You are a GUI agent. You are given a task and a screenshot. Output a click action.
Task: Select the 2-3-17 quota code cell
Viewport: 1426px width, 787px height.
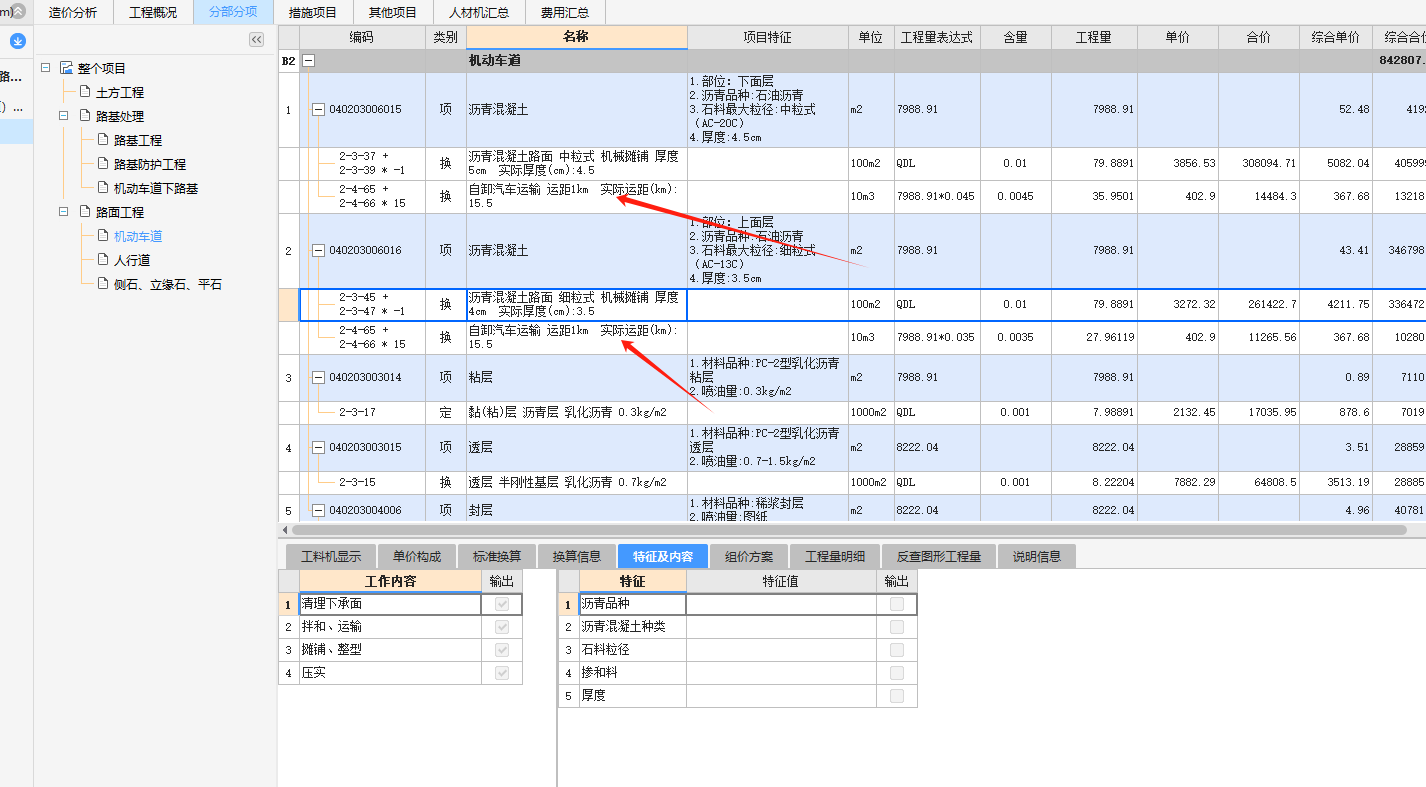(362, 412)
